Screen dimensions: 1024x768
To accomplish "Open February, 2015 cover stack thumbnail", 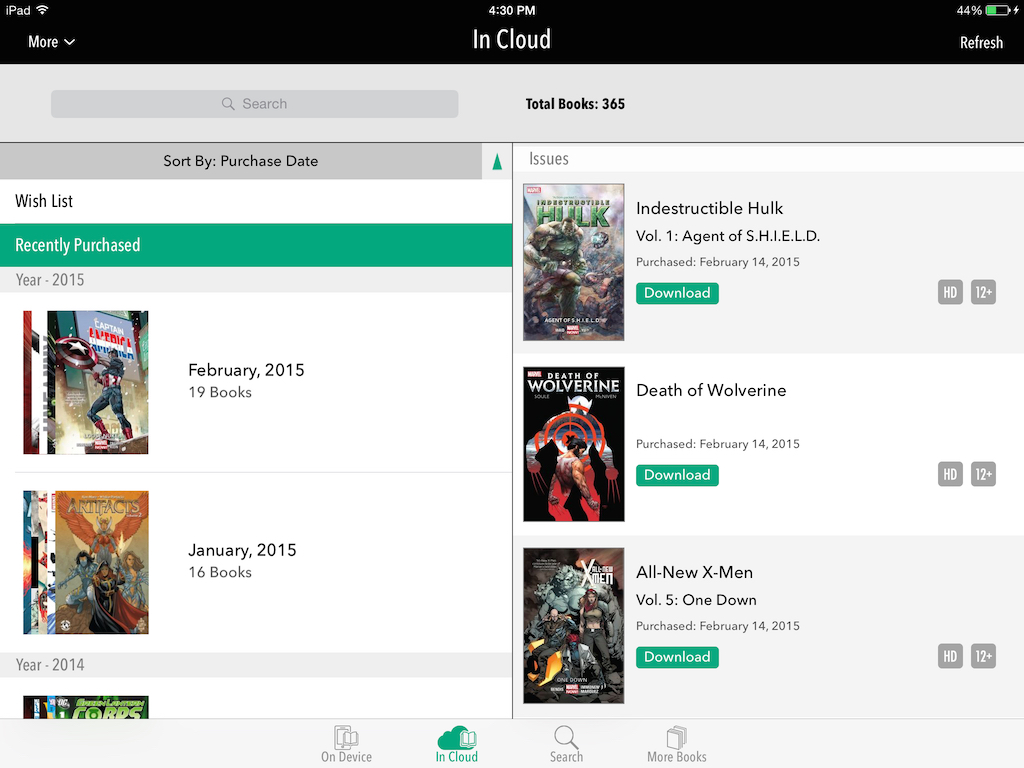I will coord(86,382).
